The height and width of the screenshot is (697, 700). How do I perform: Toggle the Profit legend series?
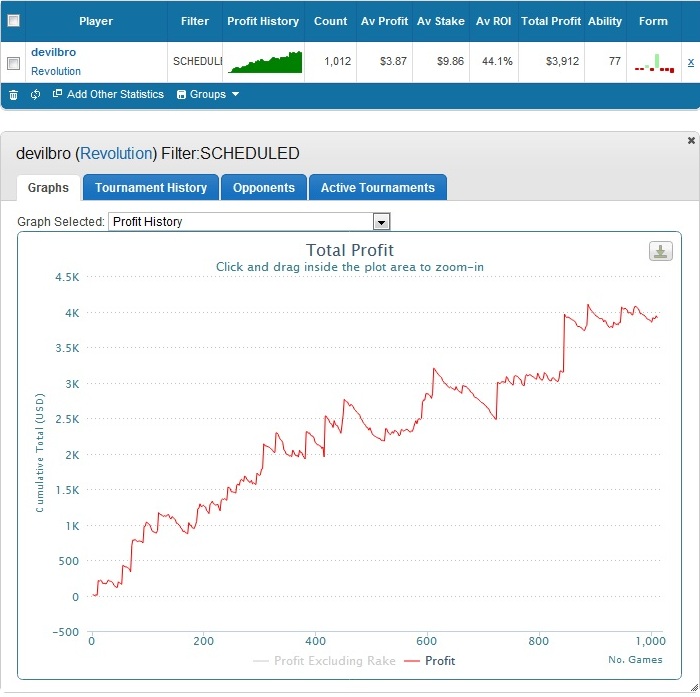tap(429, 661)
